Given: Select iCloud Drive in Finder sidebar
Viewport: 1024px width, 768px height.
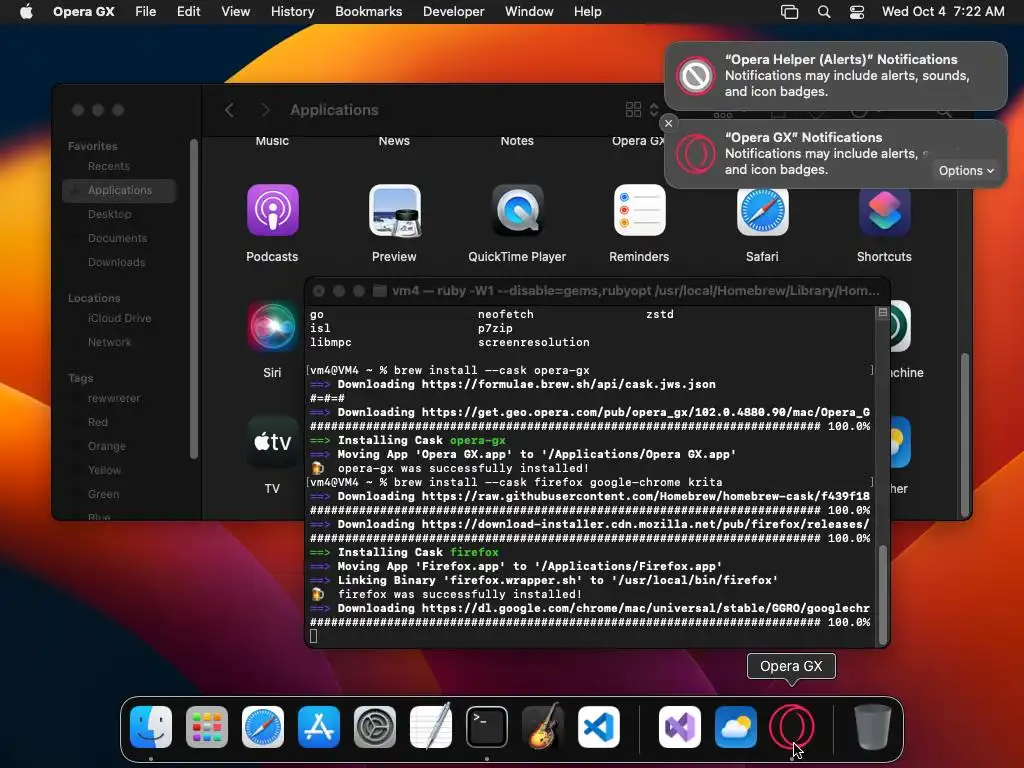Looking at the screenshot, I should coord(119,318).
